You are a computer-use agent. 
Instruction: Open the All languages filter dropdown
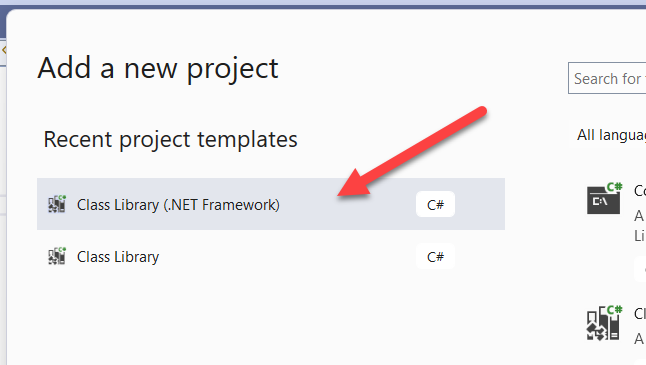(607, 135)
